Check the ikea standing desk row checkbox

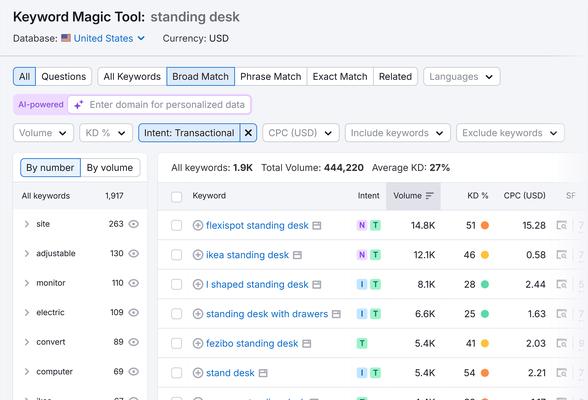[176, 255]
